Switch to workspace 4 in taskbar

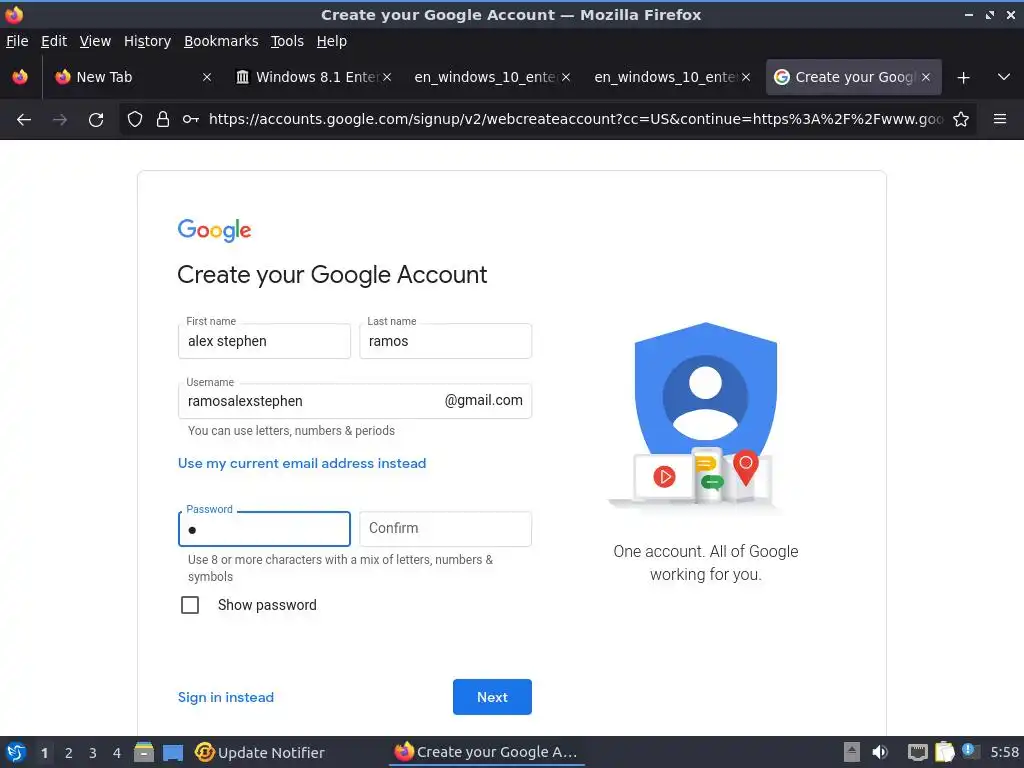117,753
